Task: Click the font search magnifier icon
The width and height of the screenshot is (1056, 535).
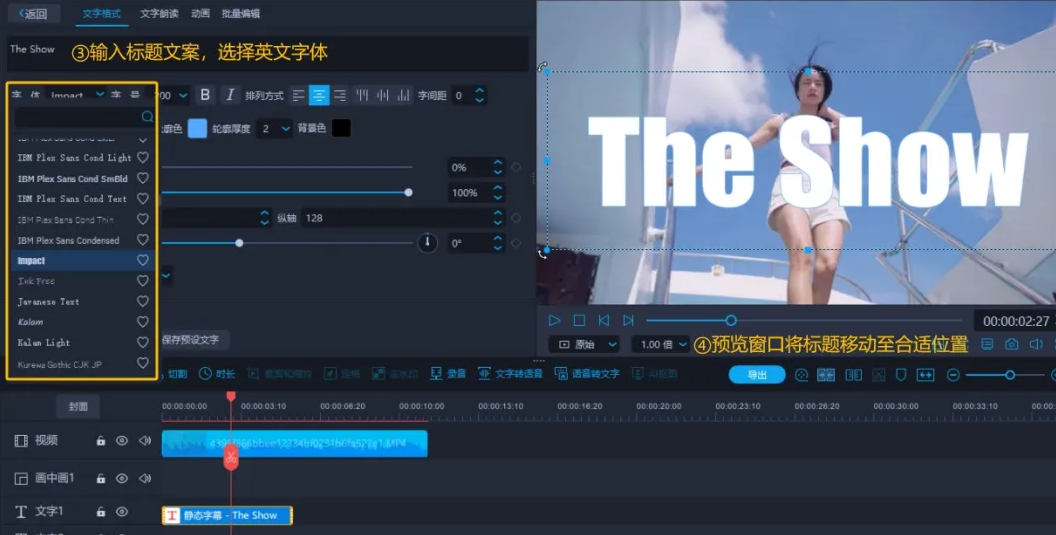Action: (x=147, y=117)
